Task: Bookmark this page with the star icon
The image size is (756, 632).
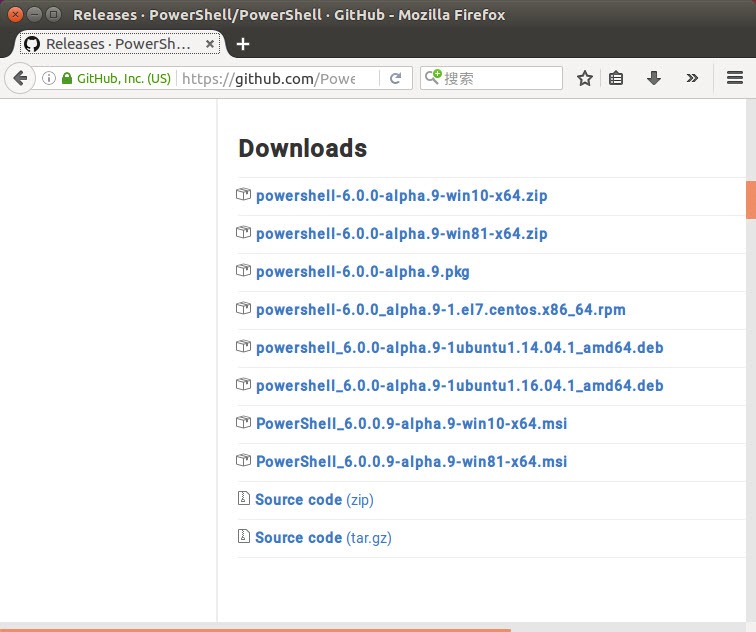Action: [585, 78]
